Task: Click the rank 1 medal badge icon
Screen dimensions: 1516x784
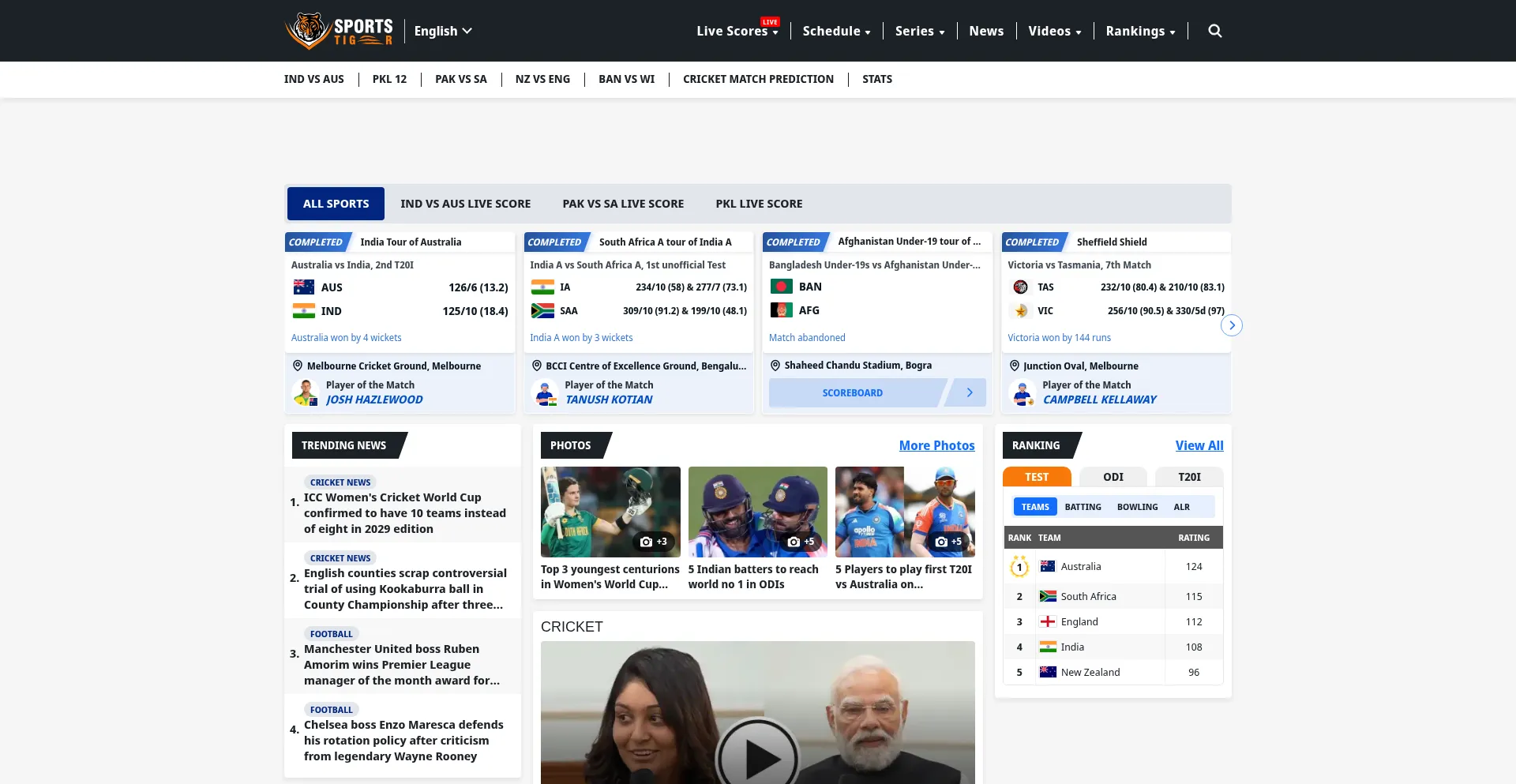Action: tap(1019, 566)
